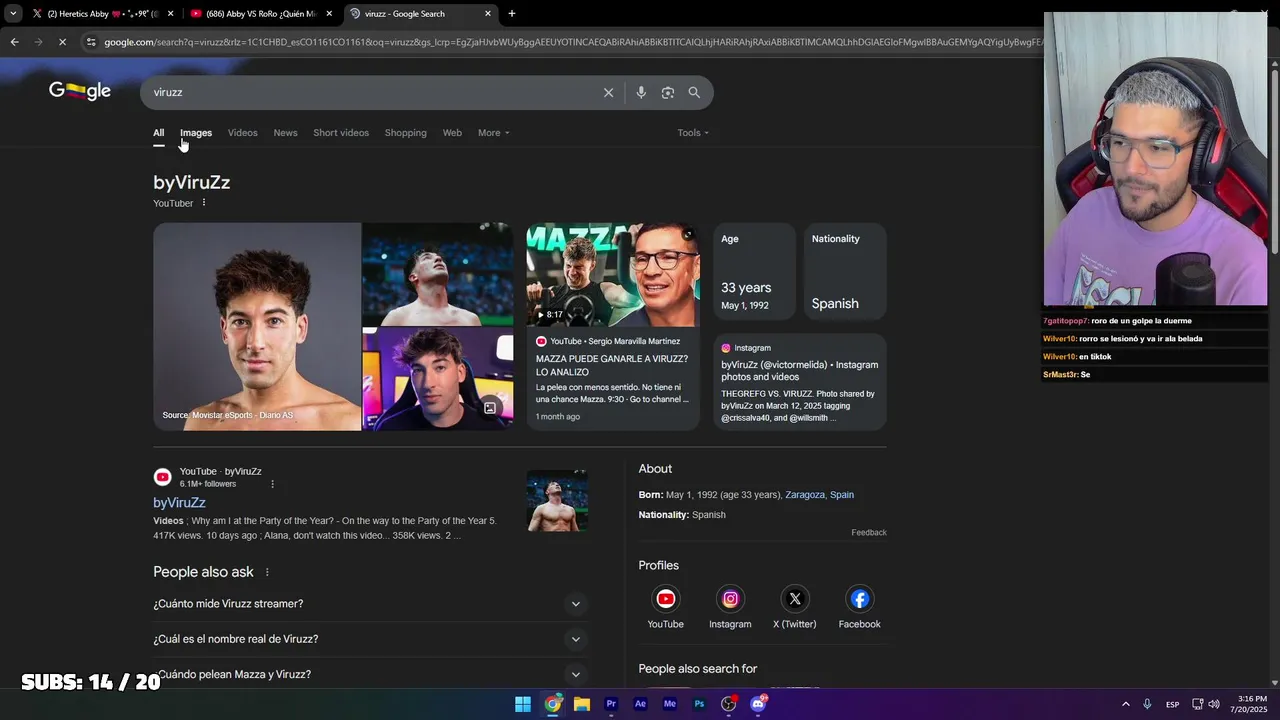Open the byViruzz YouTube channel link
Screen dimensions: 1280x720
pyautogui.click(x=179, y=503)
